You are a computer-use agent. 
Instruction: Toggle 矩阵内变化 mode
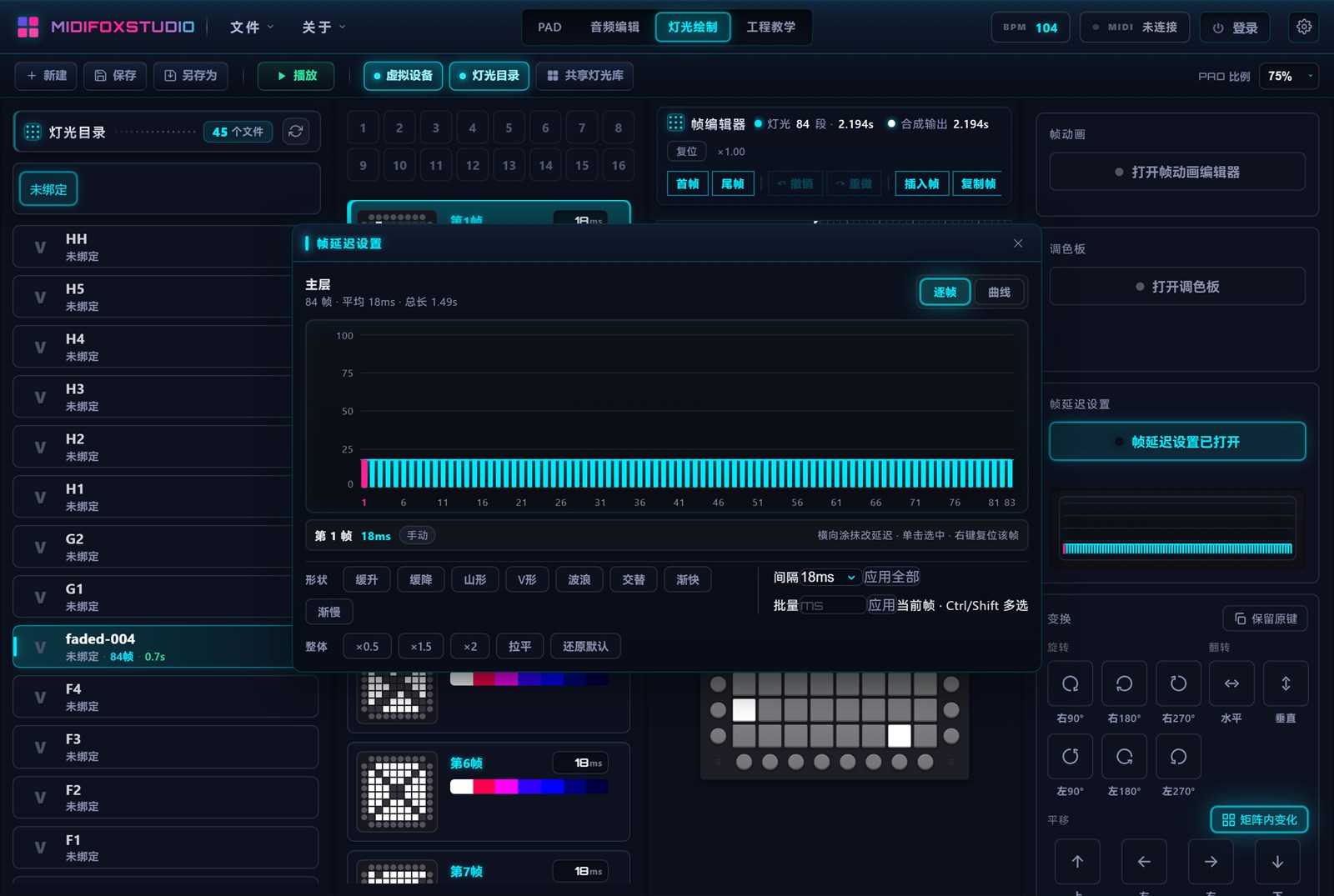pyautogui.click(x=1259, y=819)
